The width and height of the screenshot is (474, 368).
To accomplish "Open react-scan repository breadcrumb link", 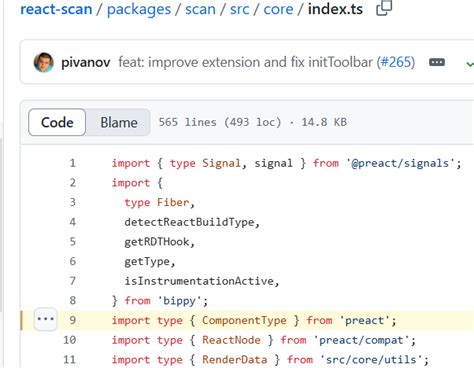I will 56,9.
